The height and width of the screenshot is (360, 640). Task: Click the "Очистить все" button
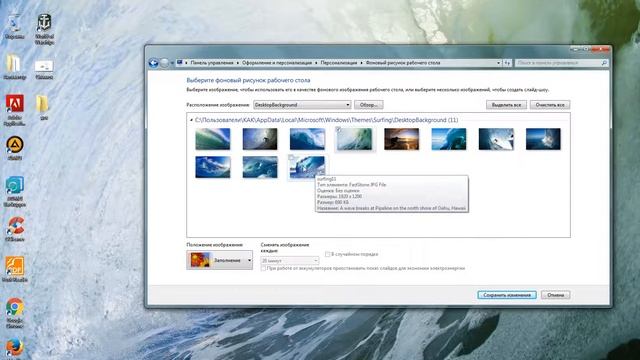tap(550, 105)
